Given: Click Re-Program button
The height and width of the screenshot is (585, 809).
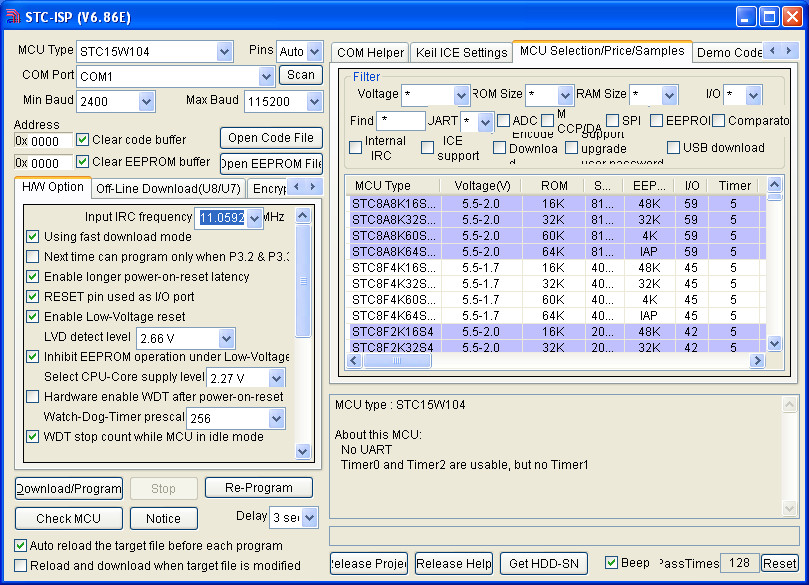Looking at the screenshot, I should 258,488.
